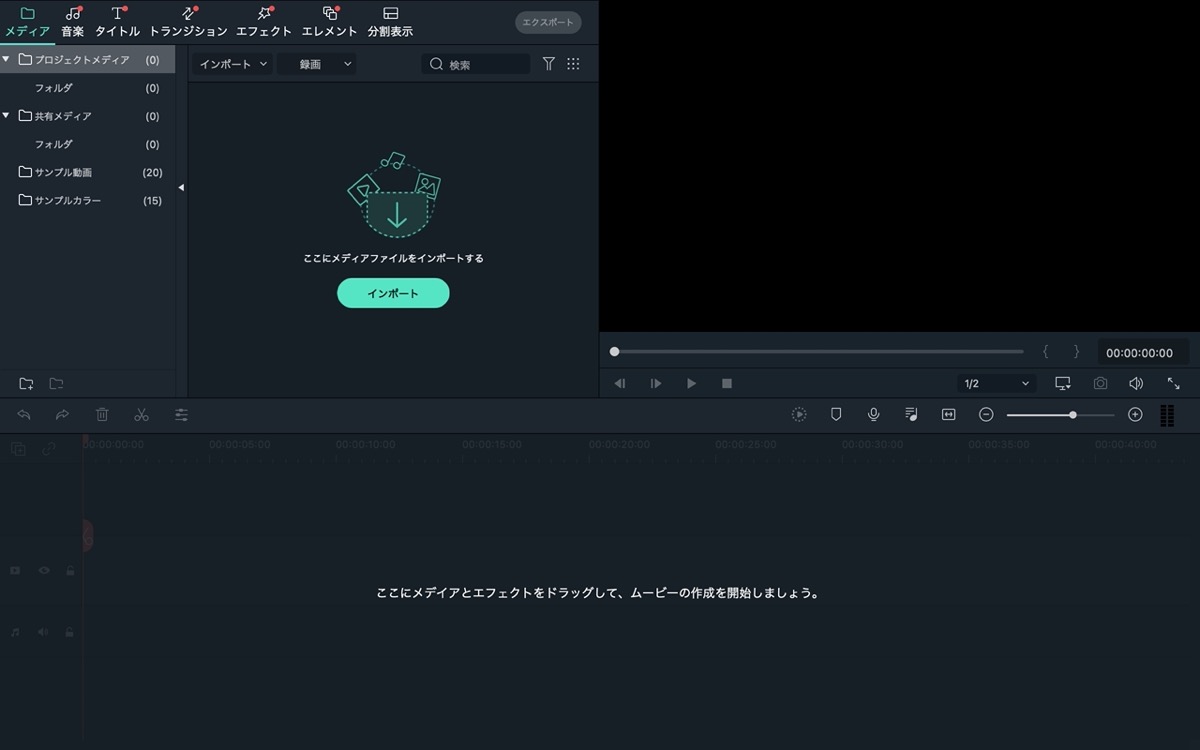
Task: Delete folder icon in media sidebar
Action: 56,384
